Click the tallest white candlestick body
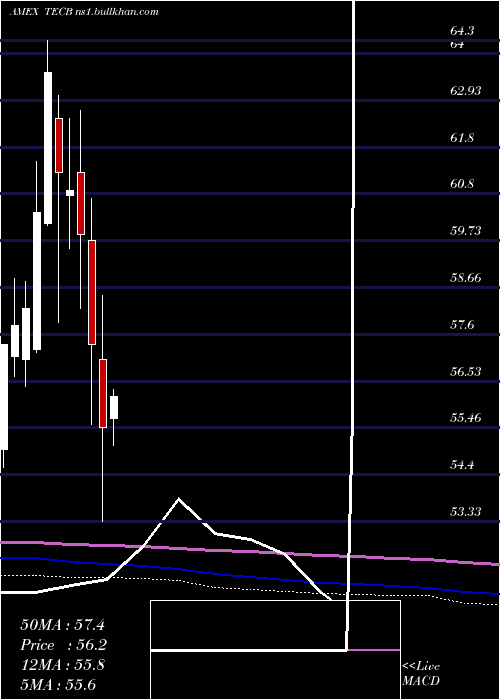This screenshot has width=500, height=700. click(x=48, y=148)
